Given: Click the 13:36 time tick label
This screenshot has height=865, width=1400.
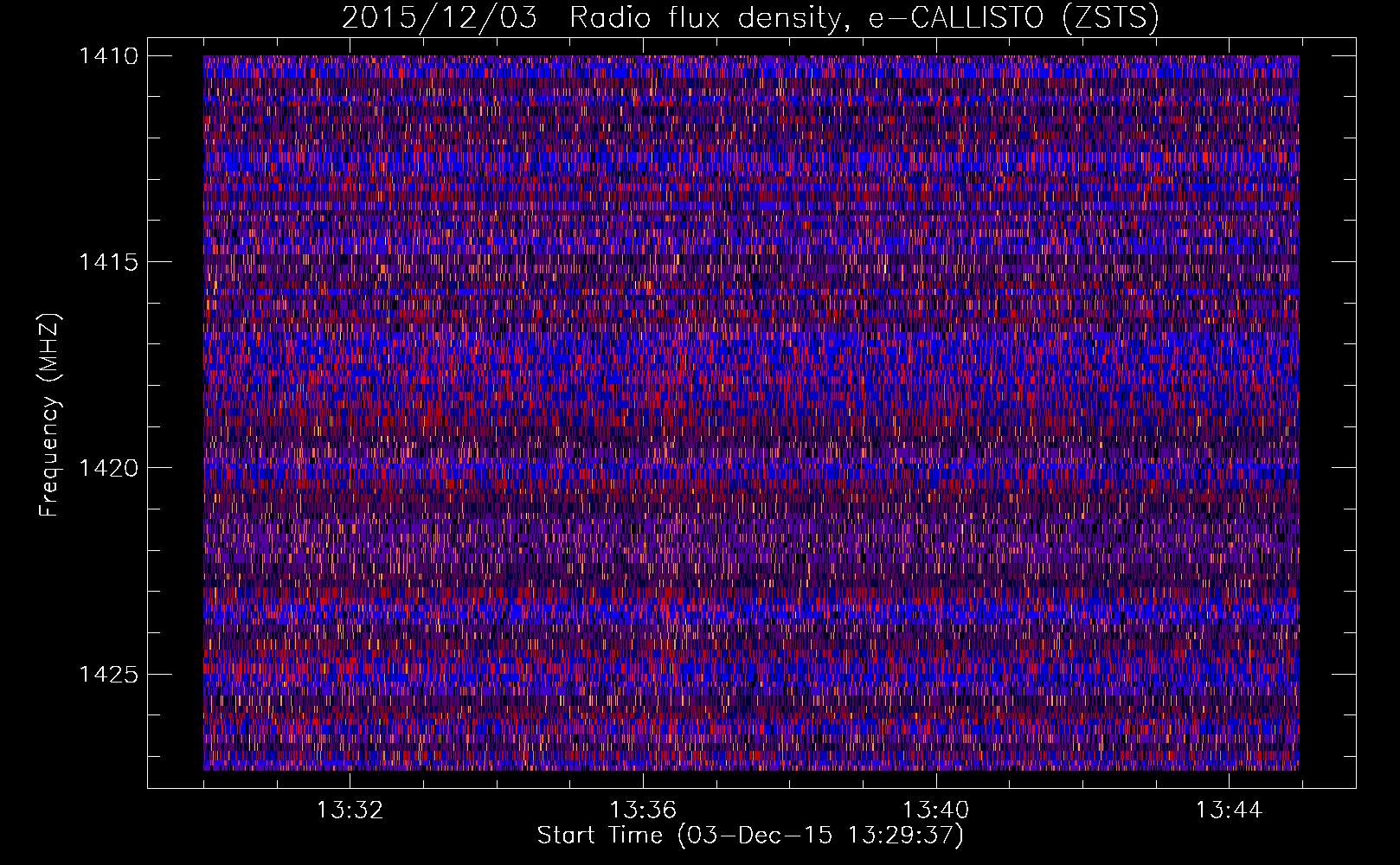Looking at the screenshot, I should 643,811.
